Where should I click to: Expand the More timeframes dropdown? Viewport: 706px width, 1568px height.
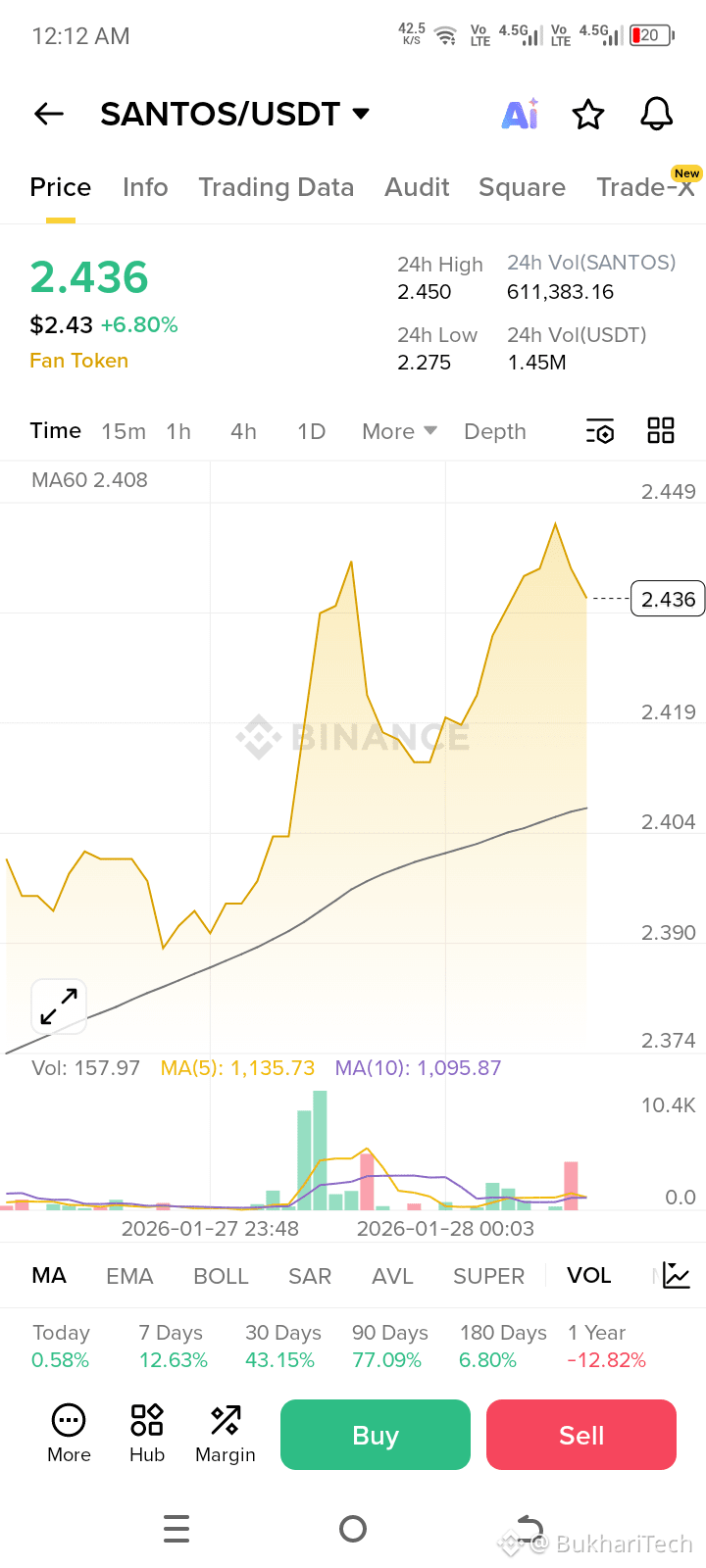[398, 430]
